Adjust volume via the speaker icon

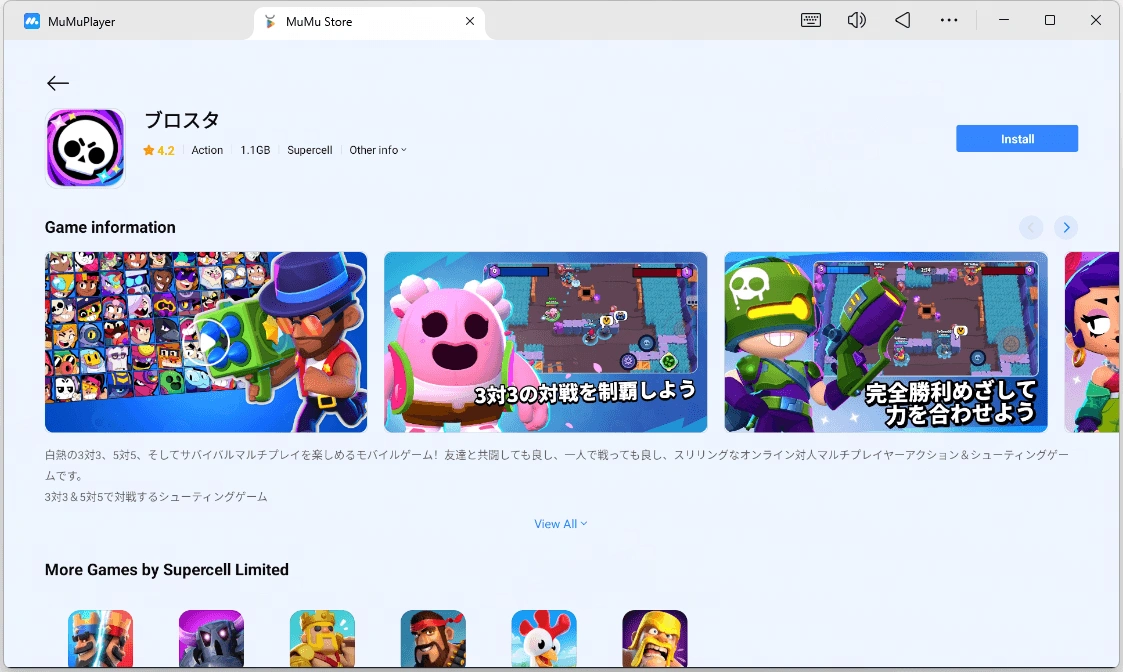coord(857,20)
